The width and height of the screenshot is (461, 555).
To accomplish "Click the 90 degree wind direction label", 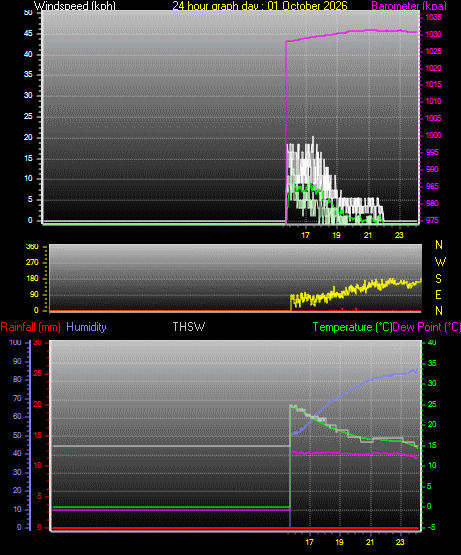I will pos(34,294).
